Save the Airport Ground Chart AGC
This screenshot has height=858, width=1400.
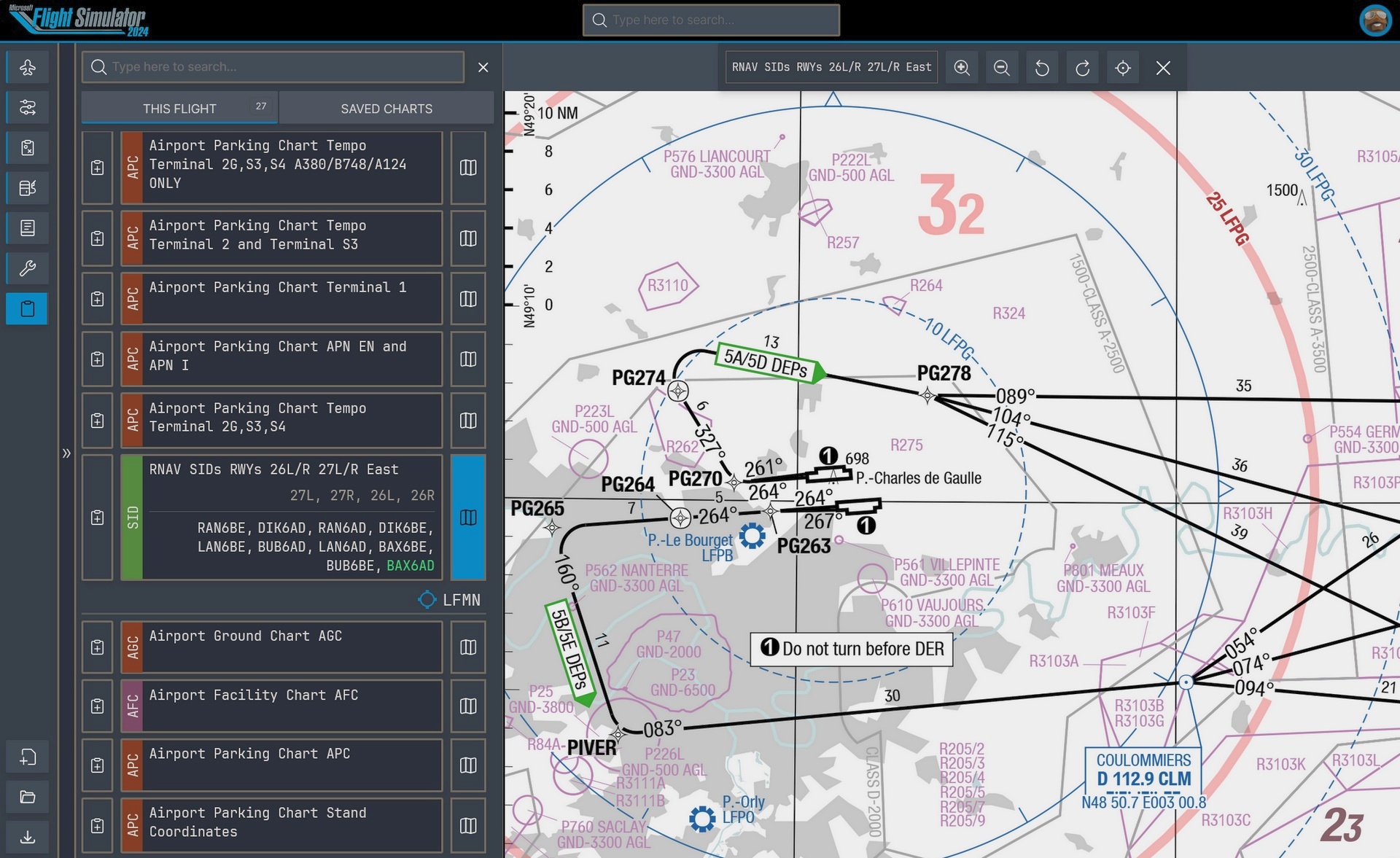tap(97, 647)
